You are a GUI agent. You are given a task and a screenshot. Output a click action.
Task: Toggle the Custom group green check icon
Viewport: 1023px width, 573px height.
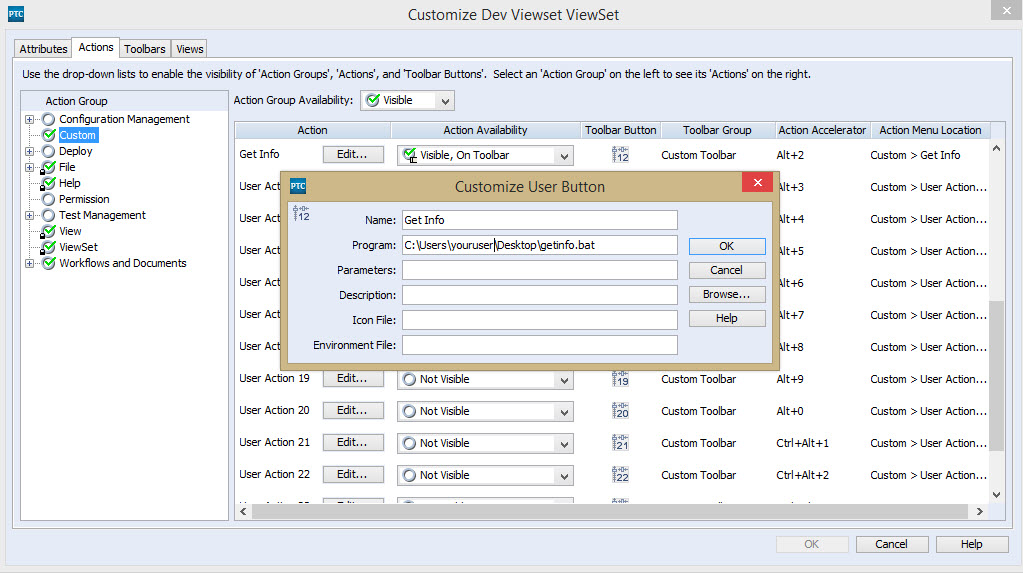(48, 135)
